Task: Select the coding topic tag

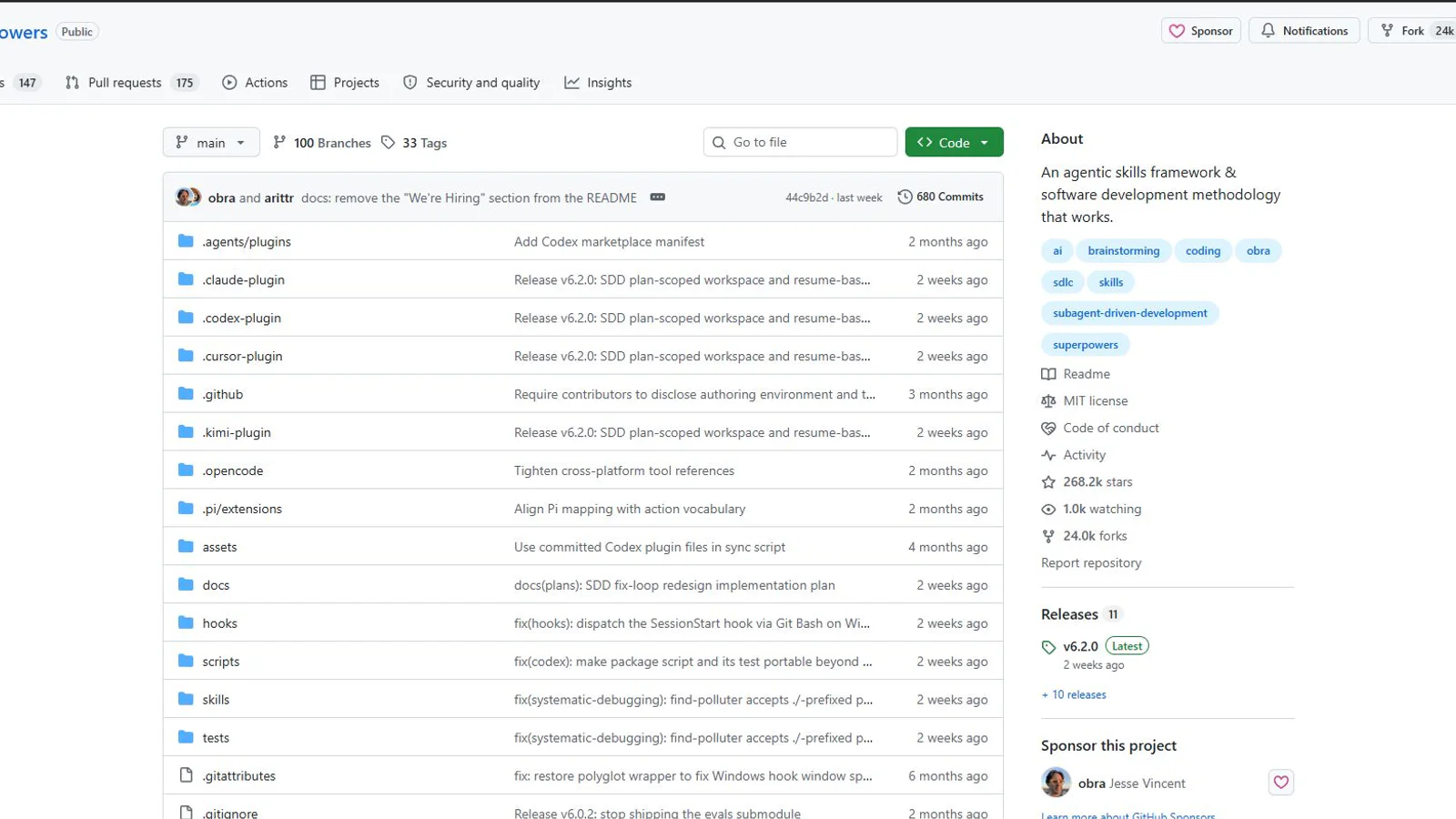Action: tap(1203, 251)
